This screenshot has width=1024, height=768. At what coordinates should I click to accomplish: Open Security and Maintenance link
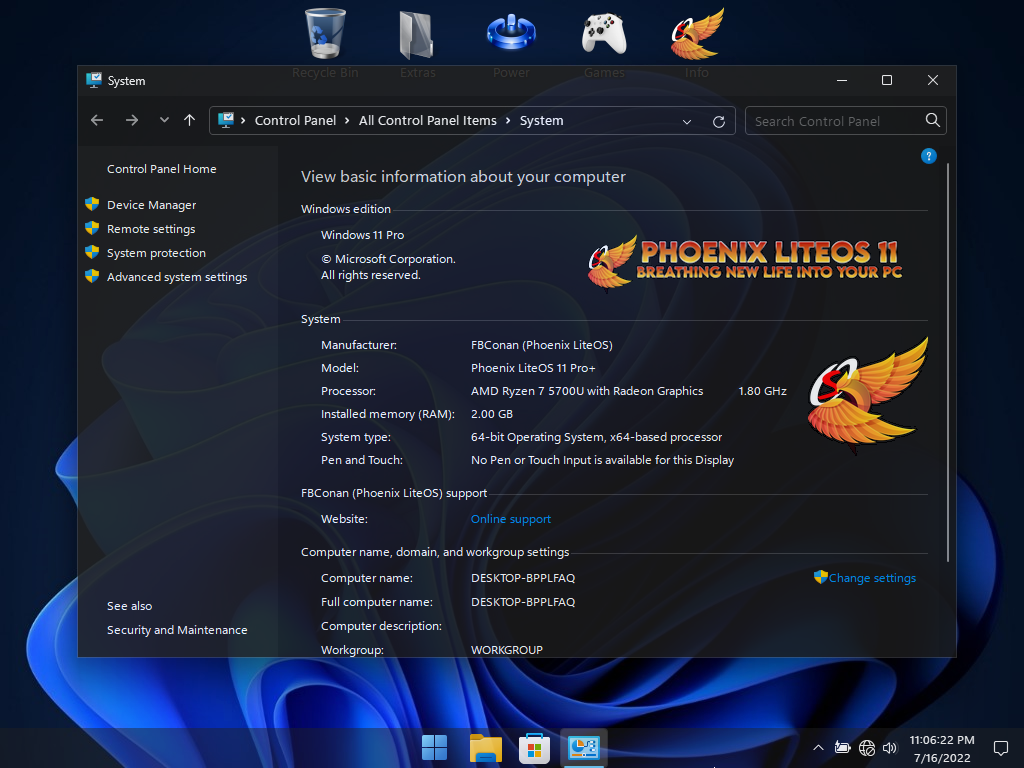[x=177, y=630]
